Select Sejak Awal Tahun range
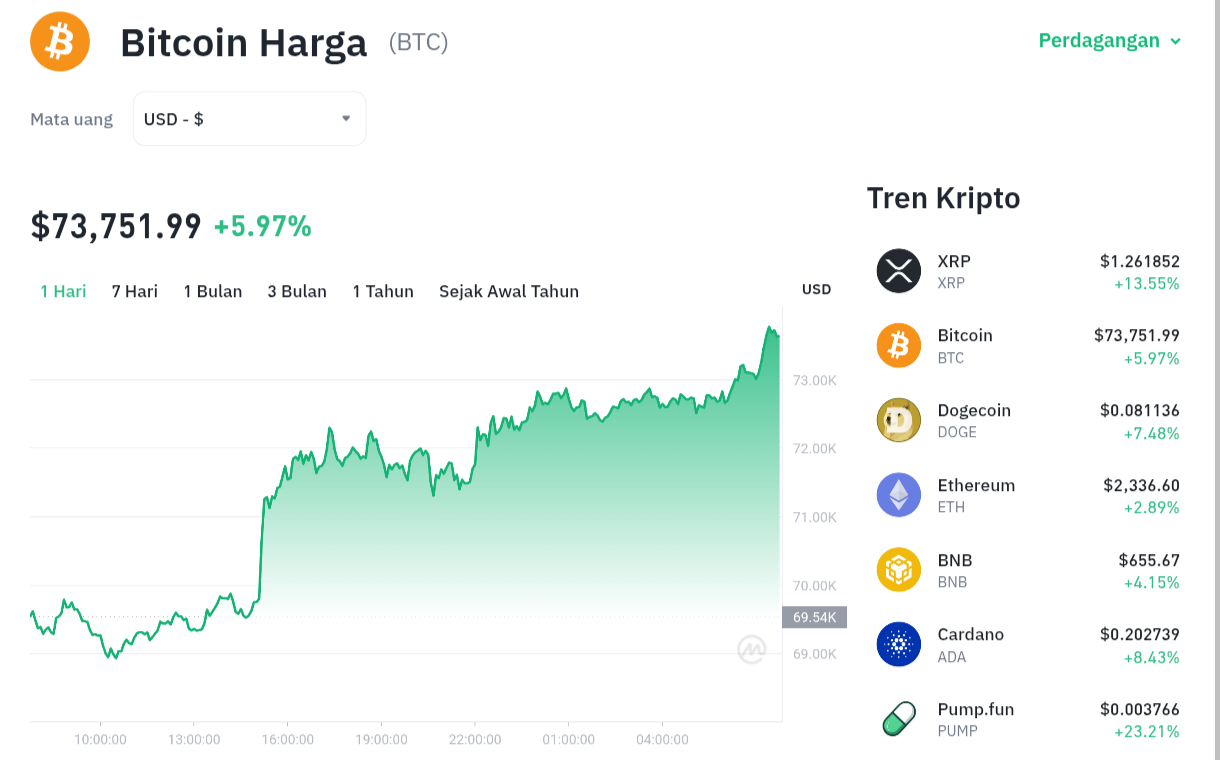 coord(509,291)
